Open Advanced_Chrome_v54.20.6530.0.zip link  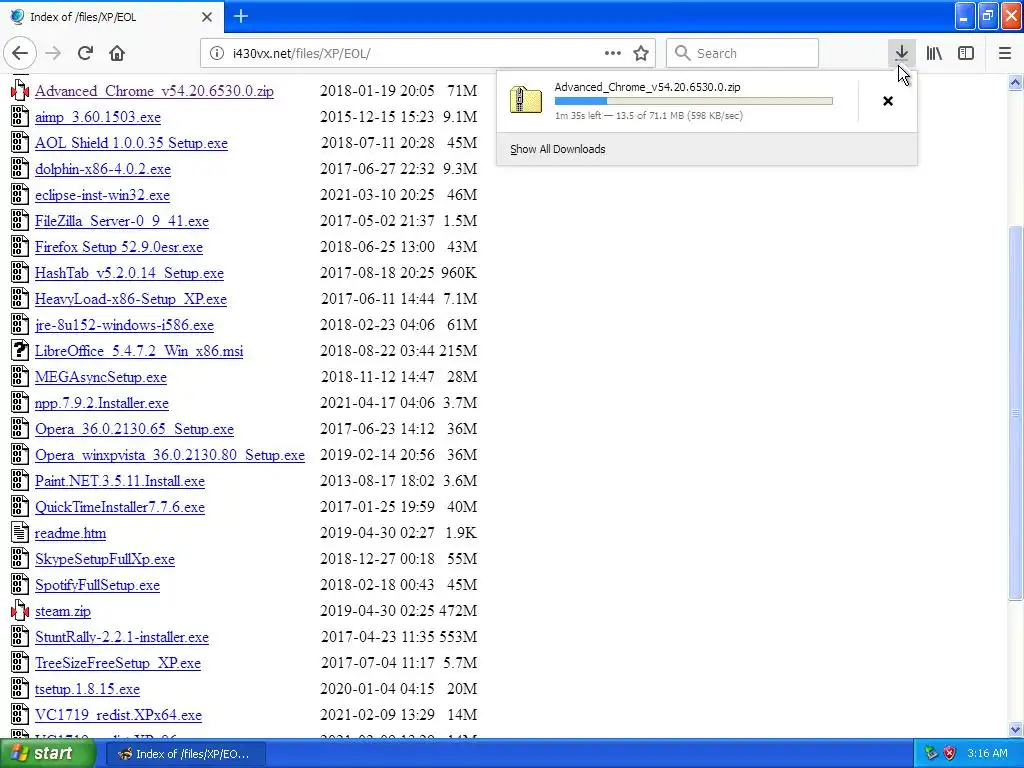pos(154,91)
